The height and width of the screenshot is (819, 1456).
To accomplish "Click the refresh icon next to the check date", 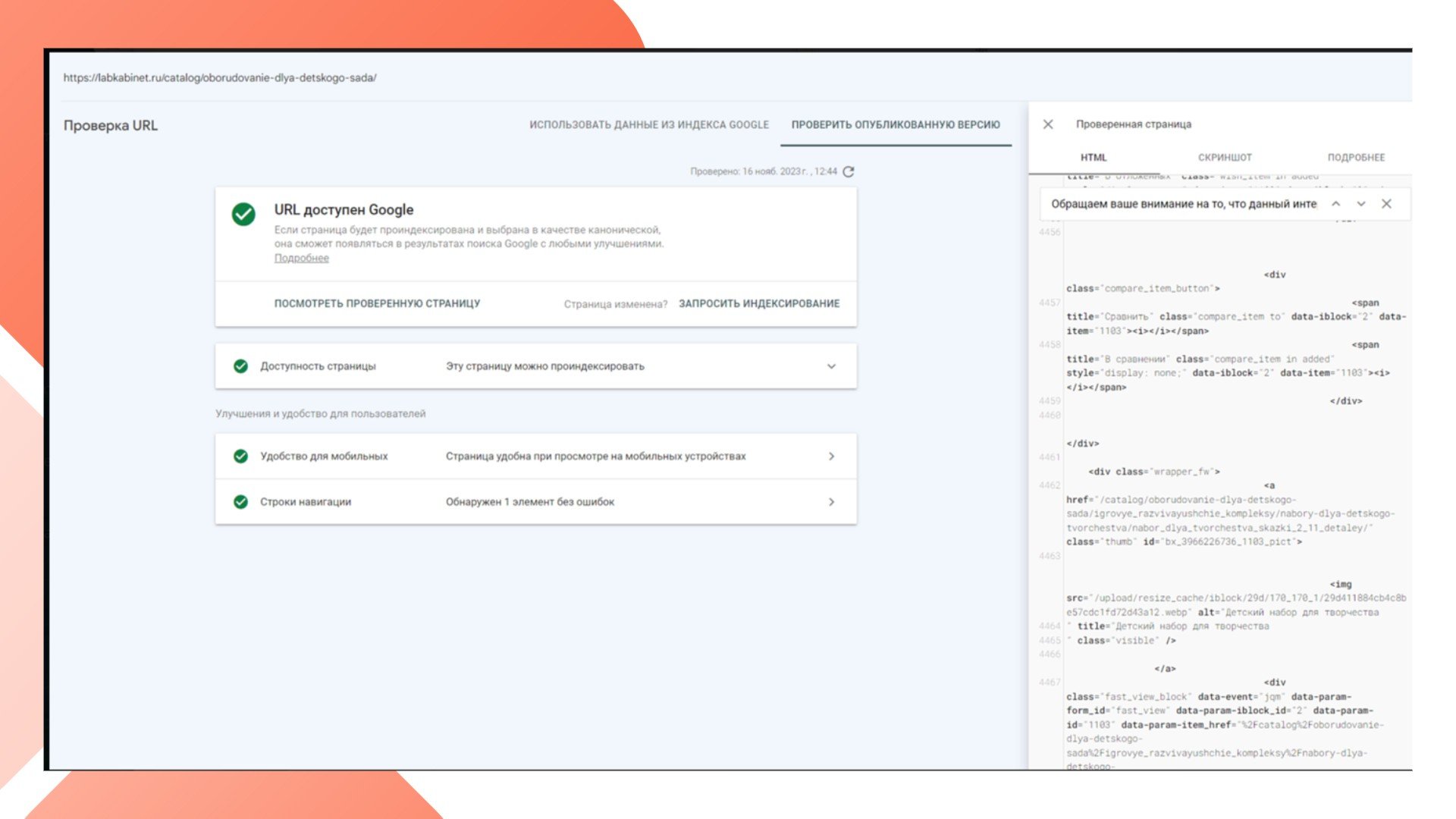I will click(849, 172).
